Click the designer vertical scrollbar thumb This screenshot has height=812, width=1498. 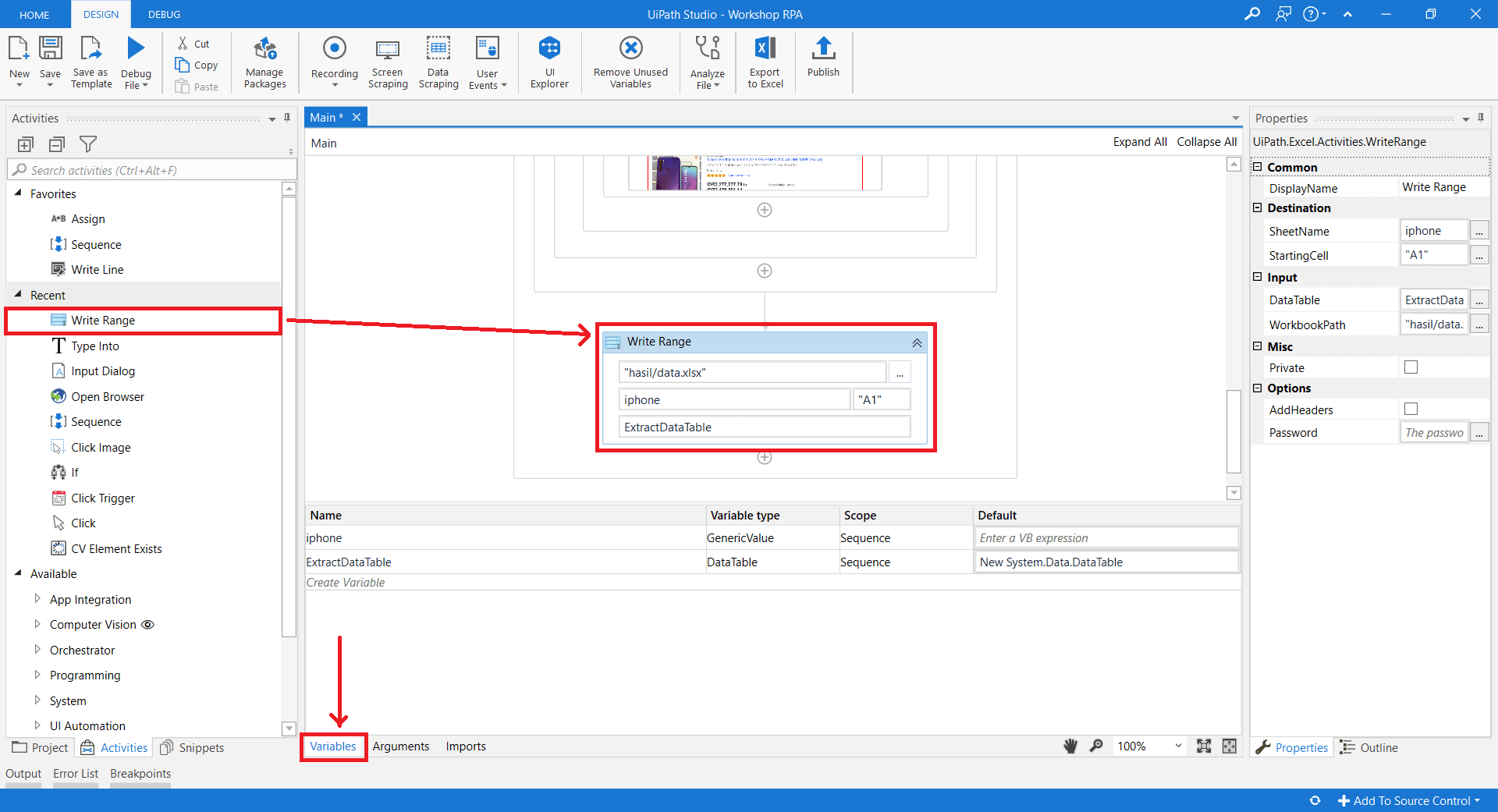coord(1234,431)
